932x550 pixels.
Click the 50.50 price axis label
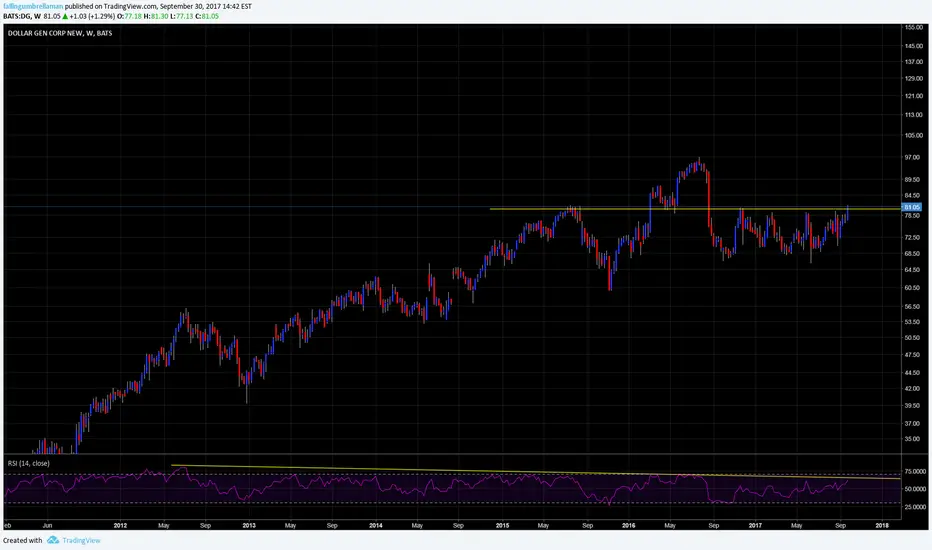pos(912,337)
